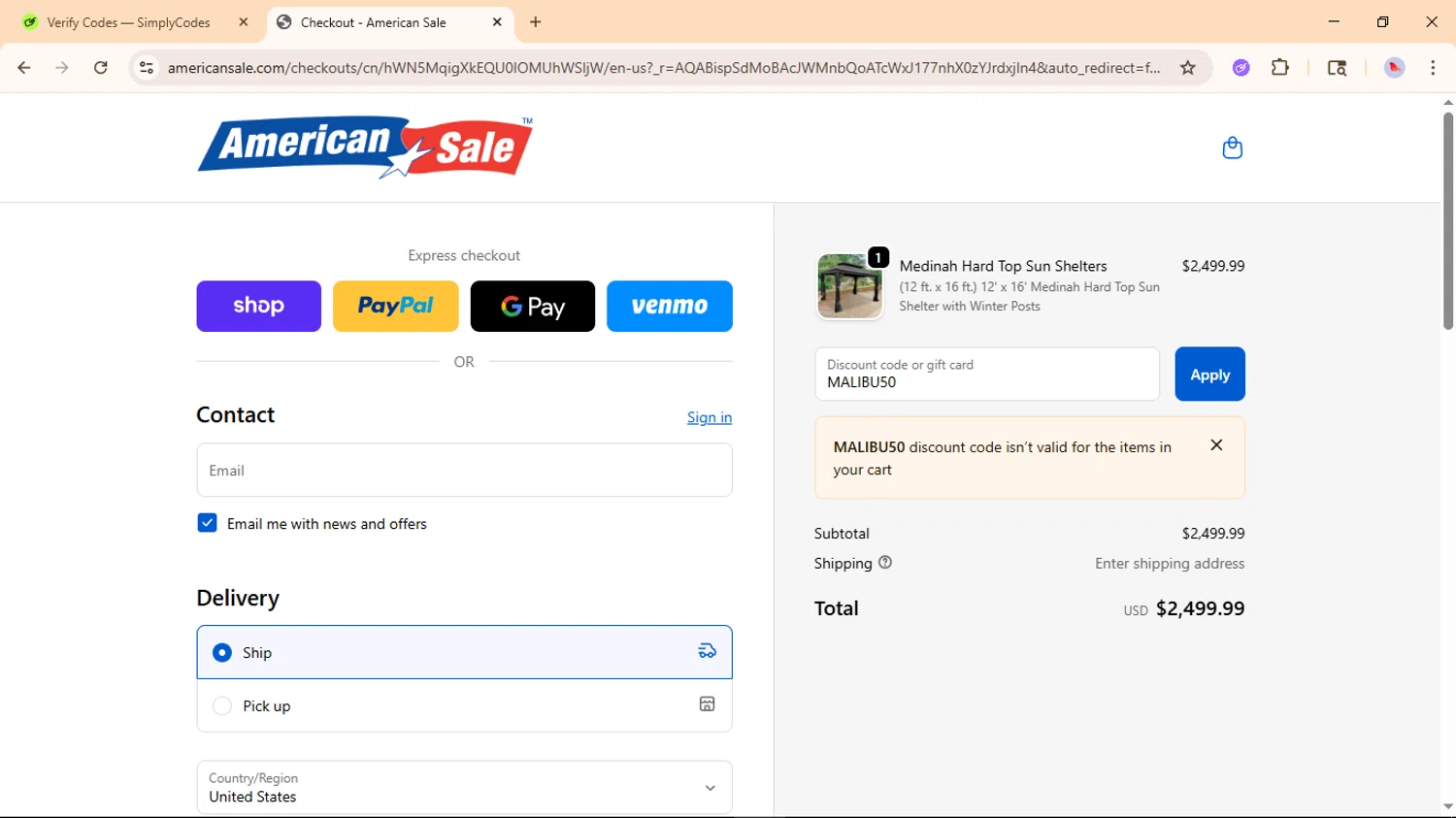Choose PayPal express checkout
Viewport: 1456px width, 818px height.
[x=396, y=306]
